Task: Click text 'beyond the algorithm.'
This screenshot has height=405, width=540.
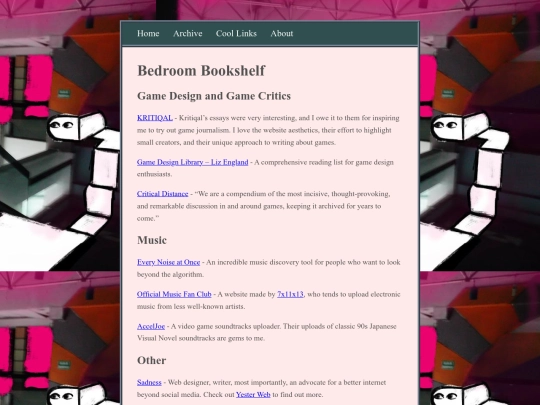Action: click(x=170, y=274)
